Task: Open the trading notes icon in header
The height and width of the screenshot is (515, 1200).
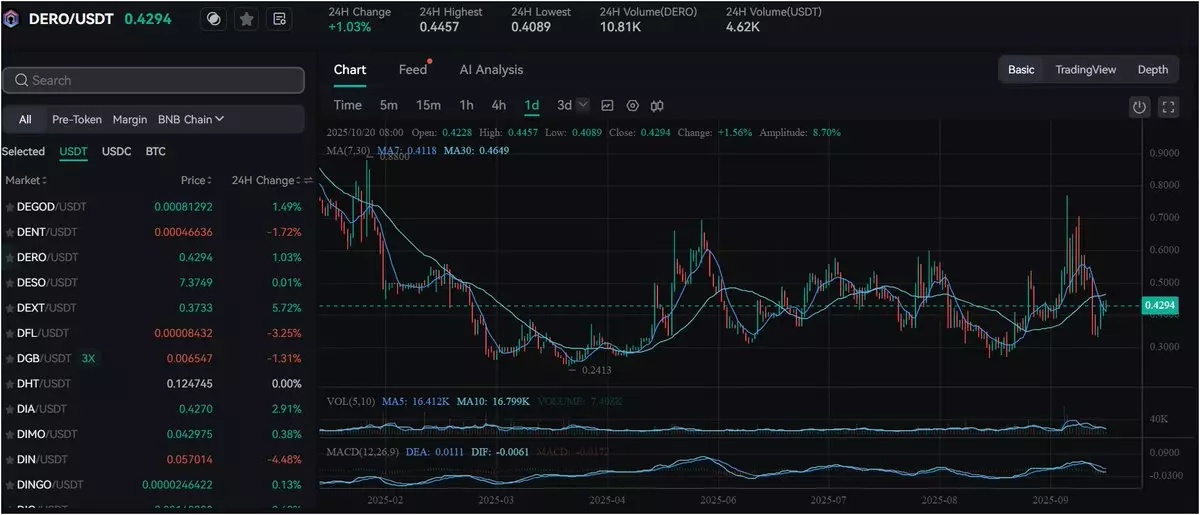Action: click(x=279, y=19)
